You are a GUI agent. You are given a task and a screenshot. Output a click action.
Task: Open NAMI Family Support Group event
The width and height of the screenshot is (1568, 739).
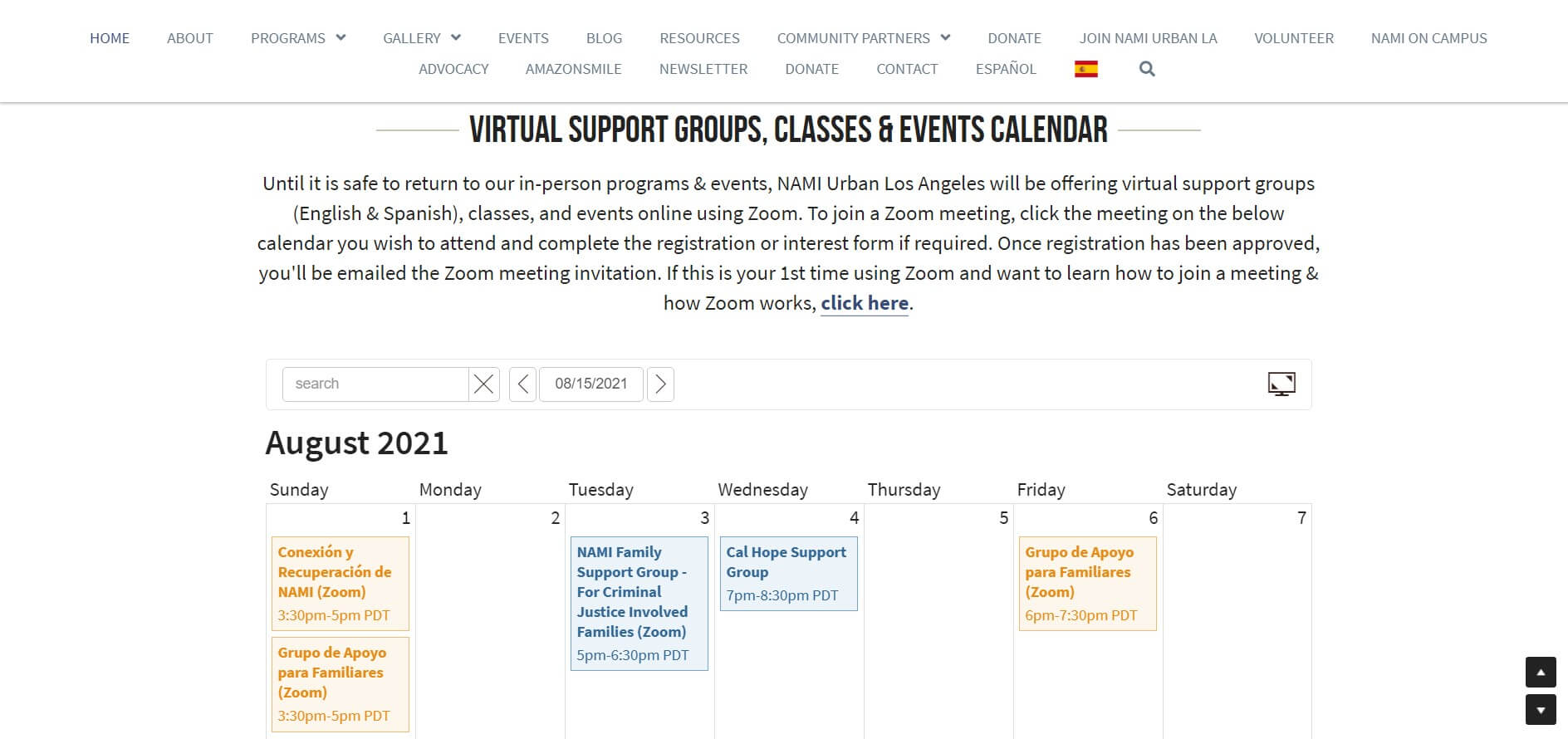click(x=632, y=592)
